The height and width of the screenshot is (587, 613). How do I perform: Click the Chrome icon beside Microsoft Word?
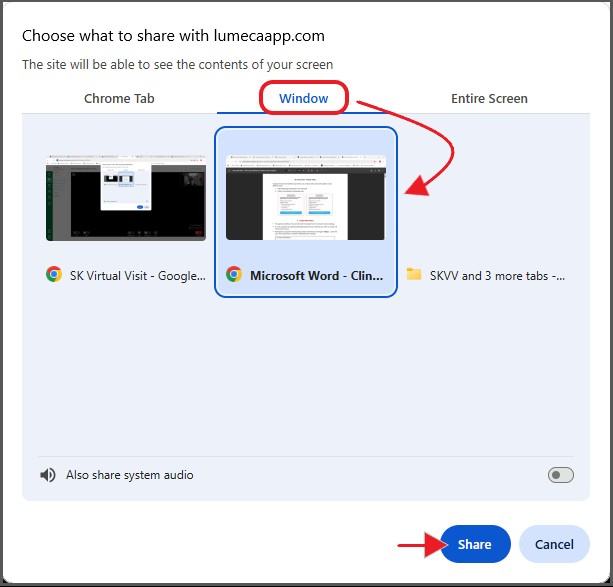coord(234,274)
